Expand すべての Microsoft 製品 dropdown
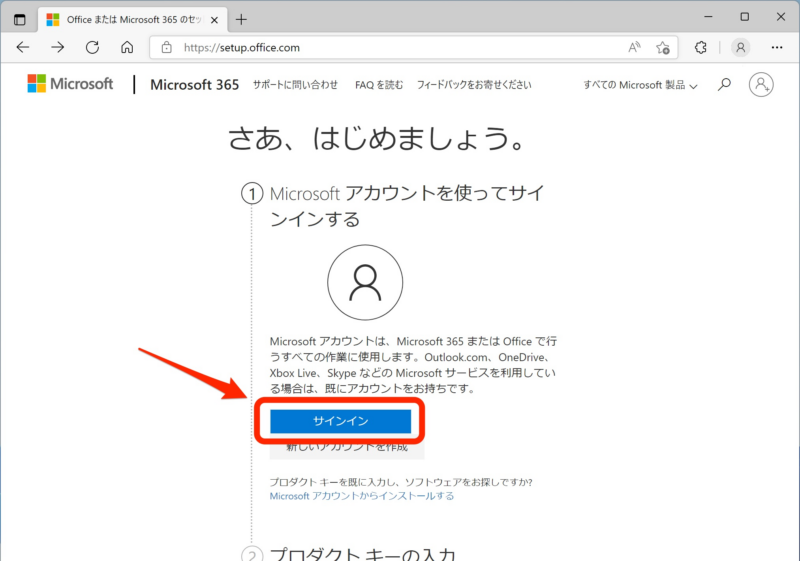Screen dimensions: 800x561 coord(640,85)
